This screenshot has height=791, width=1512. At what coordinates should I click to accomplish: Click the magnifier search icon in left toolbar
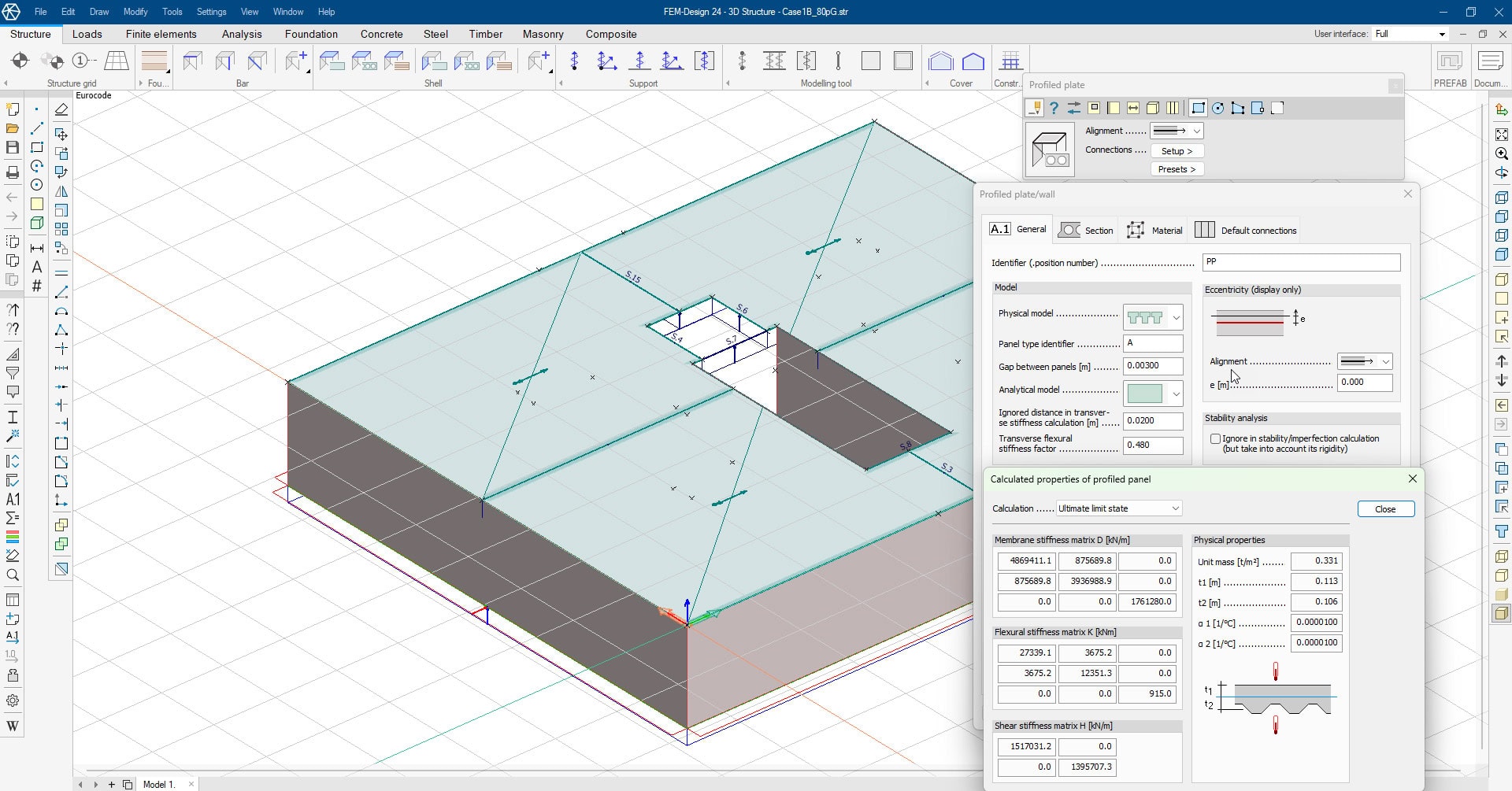click(x=13, y=575)
